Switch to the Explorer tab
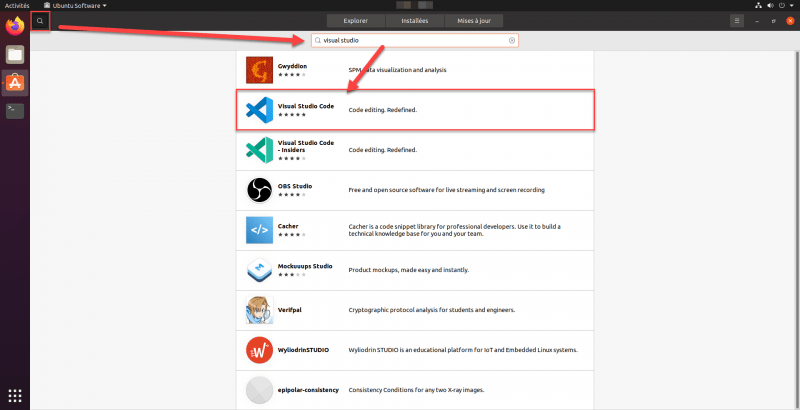Viewport: 800px width, 410px height. pos(356,21)
